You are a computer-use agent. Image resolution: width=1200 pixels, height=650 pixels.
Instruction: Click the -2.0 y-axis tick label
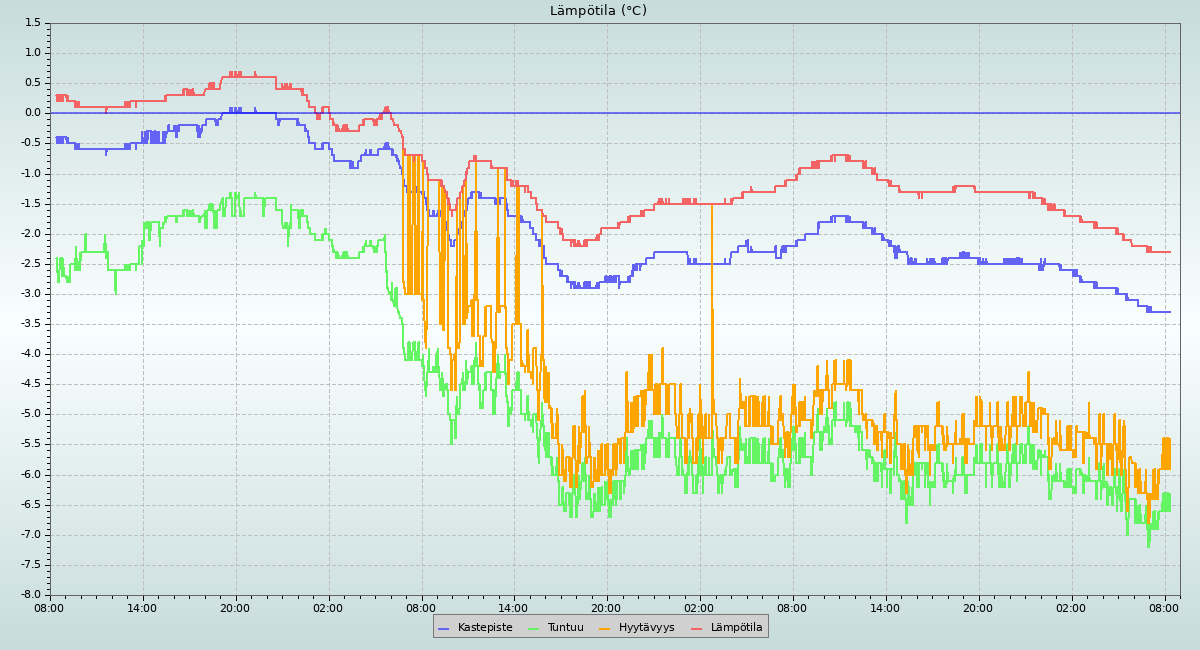tap(30, 233)
